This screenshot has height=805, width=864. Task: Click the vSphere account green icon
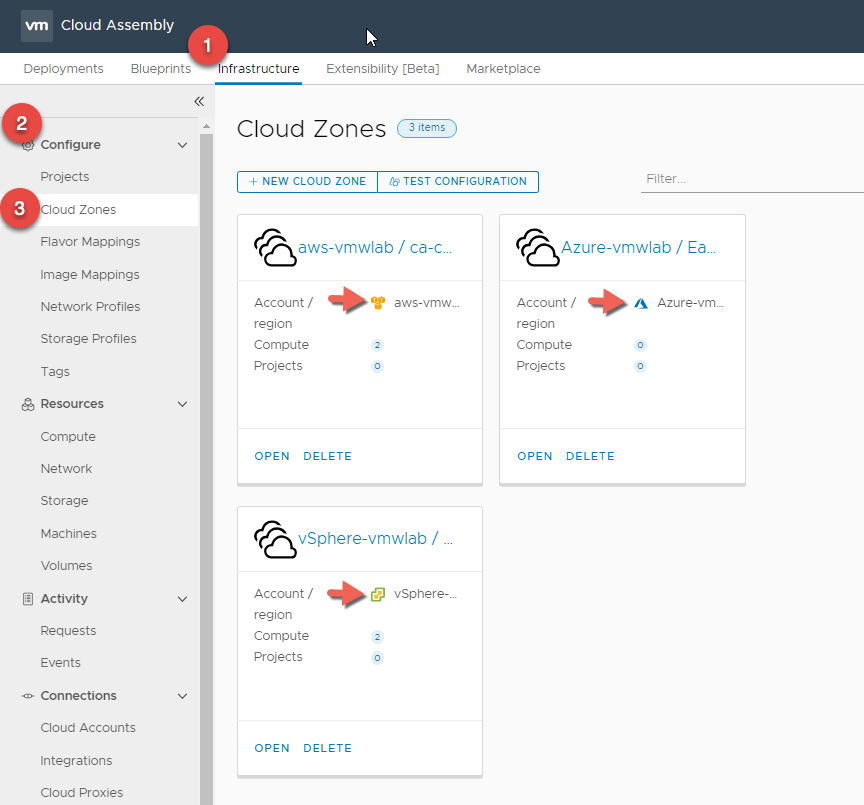[378, 594]
